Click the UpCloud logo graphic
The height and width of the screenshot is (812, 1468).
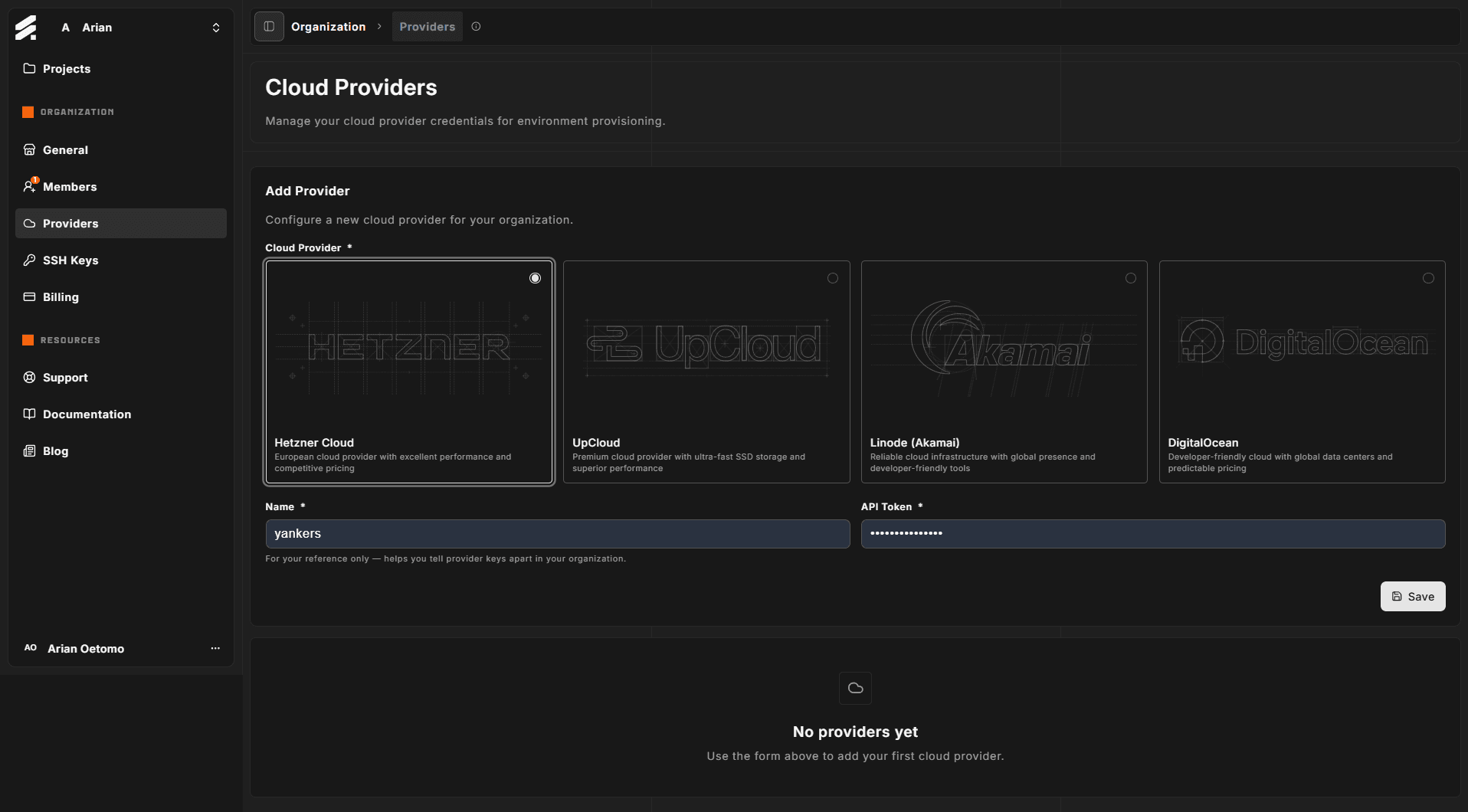pos(706,347)
